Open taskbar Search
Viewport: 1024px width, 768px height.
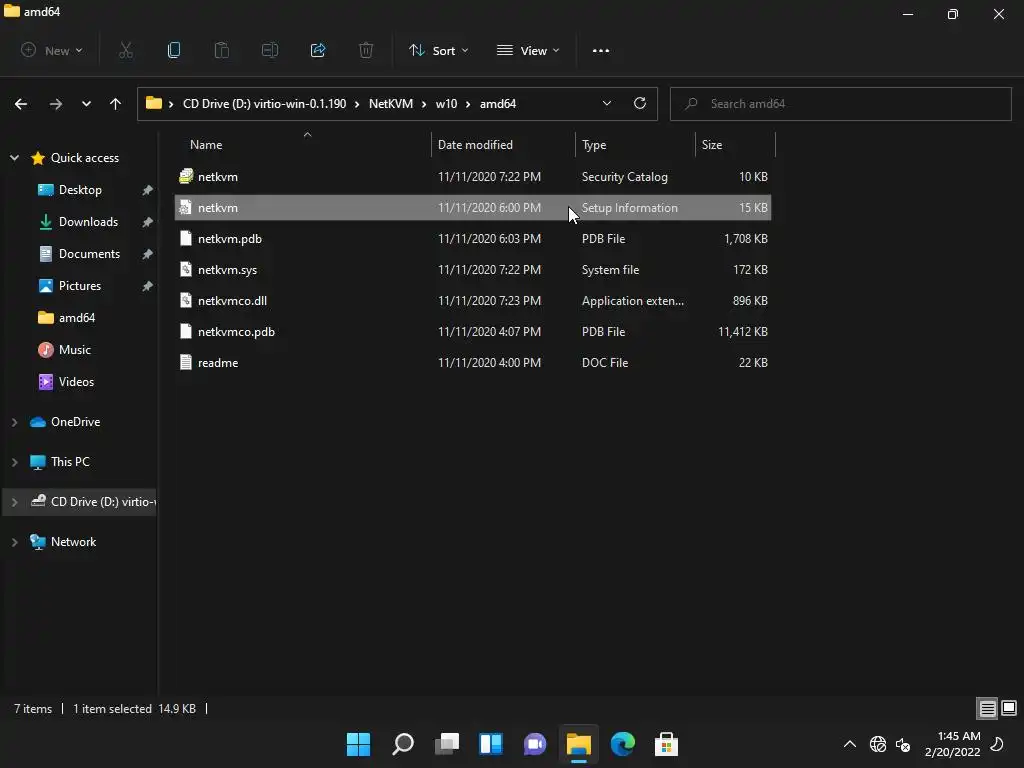tap(403, 744)
